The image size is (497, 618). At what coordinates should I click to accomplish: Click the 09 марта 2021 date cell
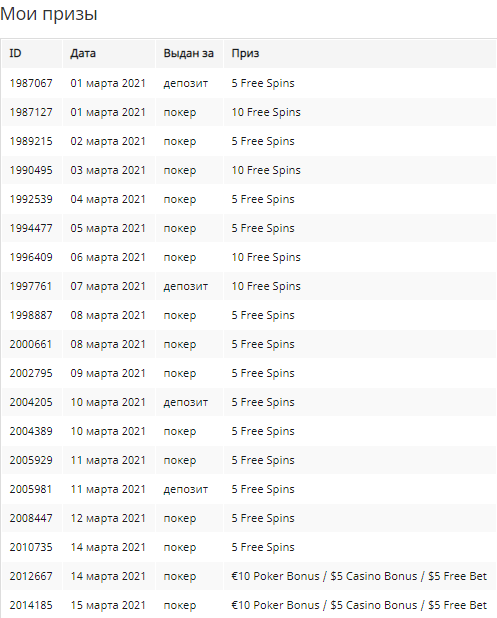click(108, 373)
